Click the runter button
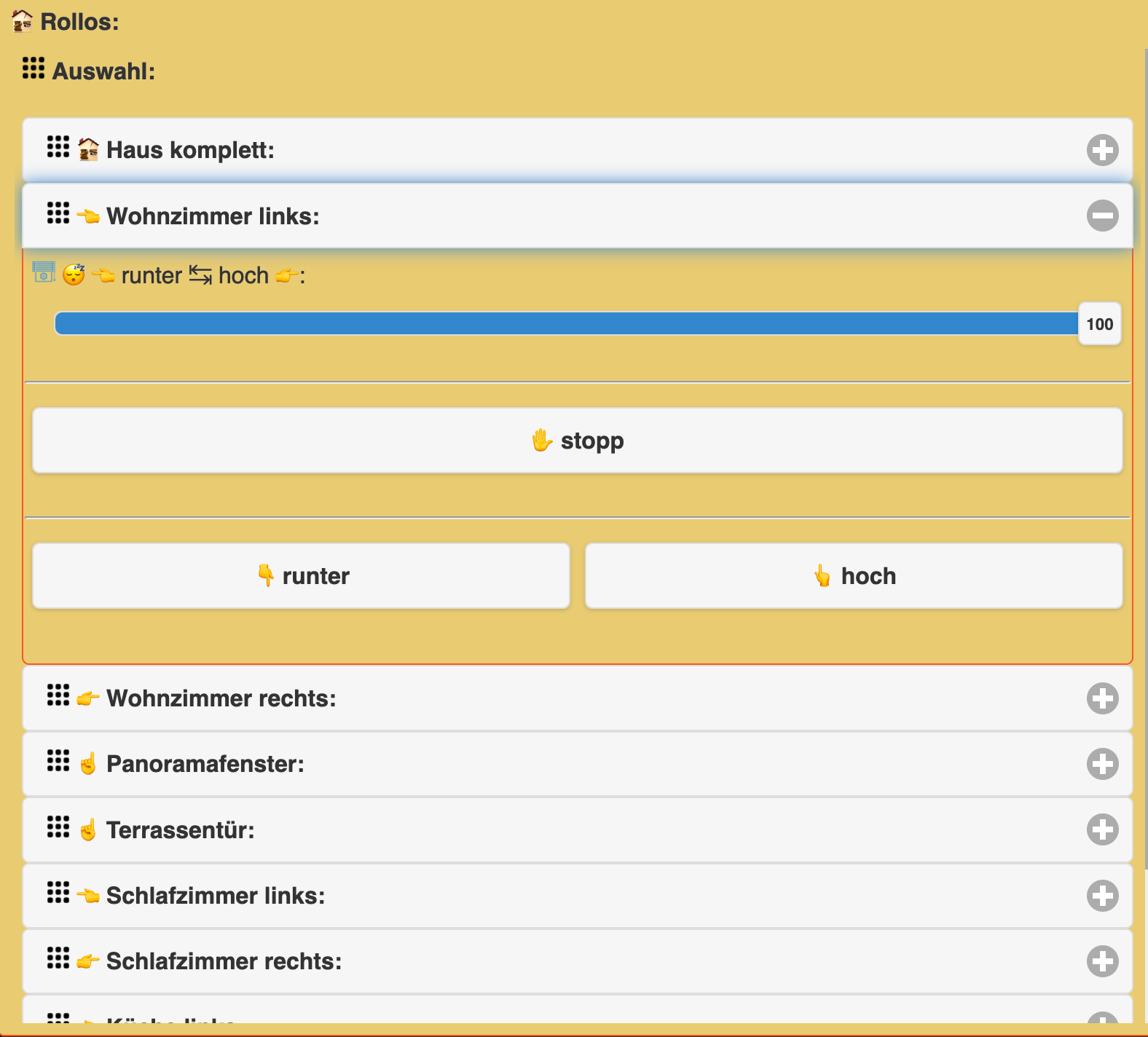 [x=302, y=576]
